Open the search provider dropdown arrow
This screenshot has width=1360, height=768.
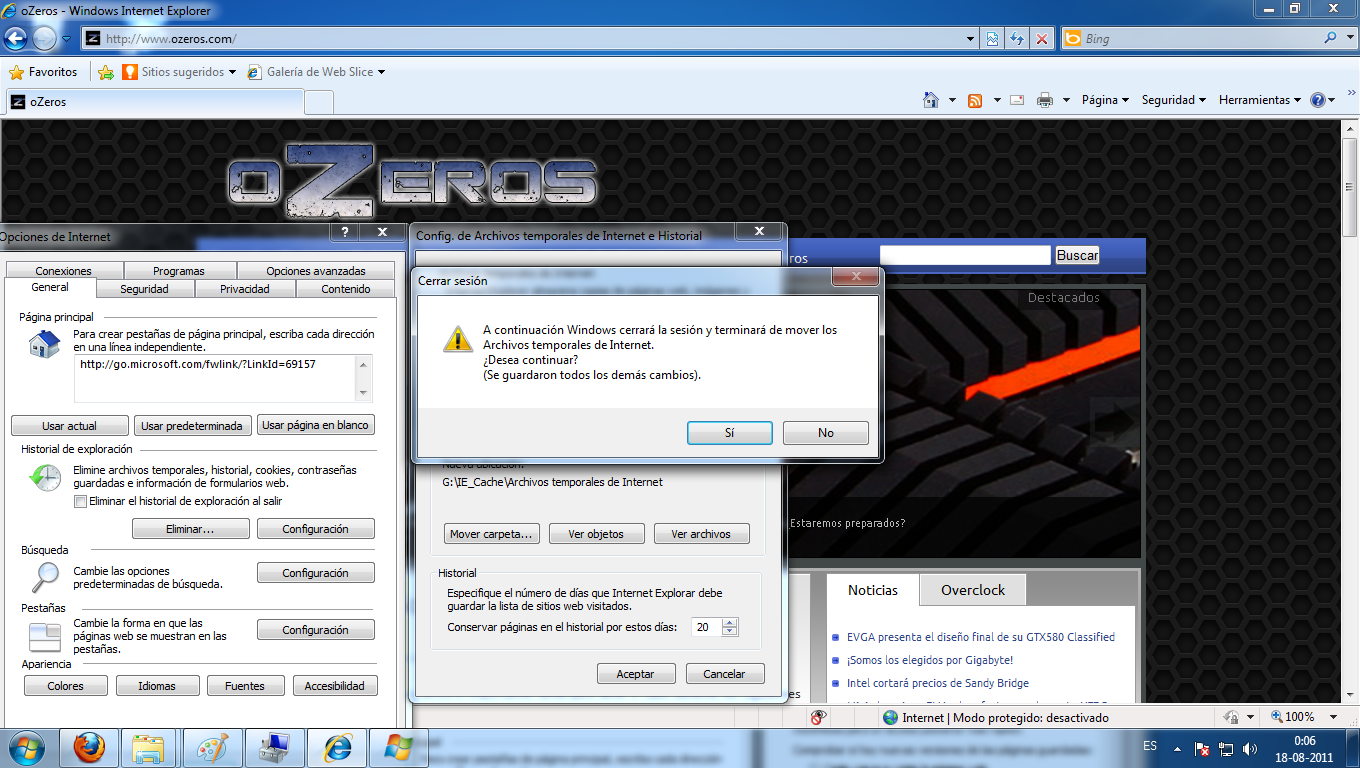(x=1349, y=38)
